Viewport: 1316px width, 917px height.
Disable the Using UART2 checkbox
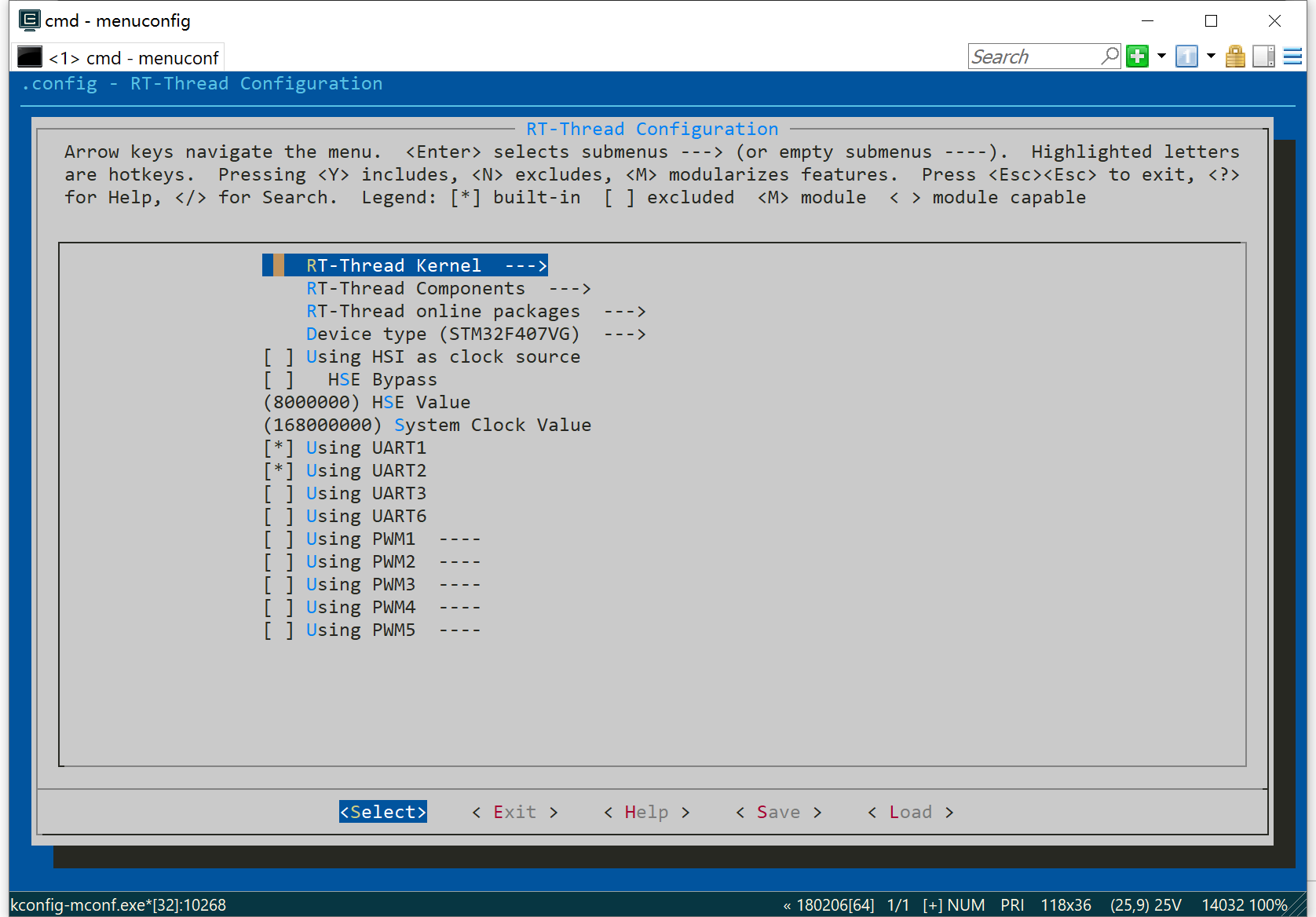click(x=279, y=471)
